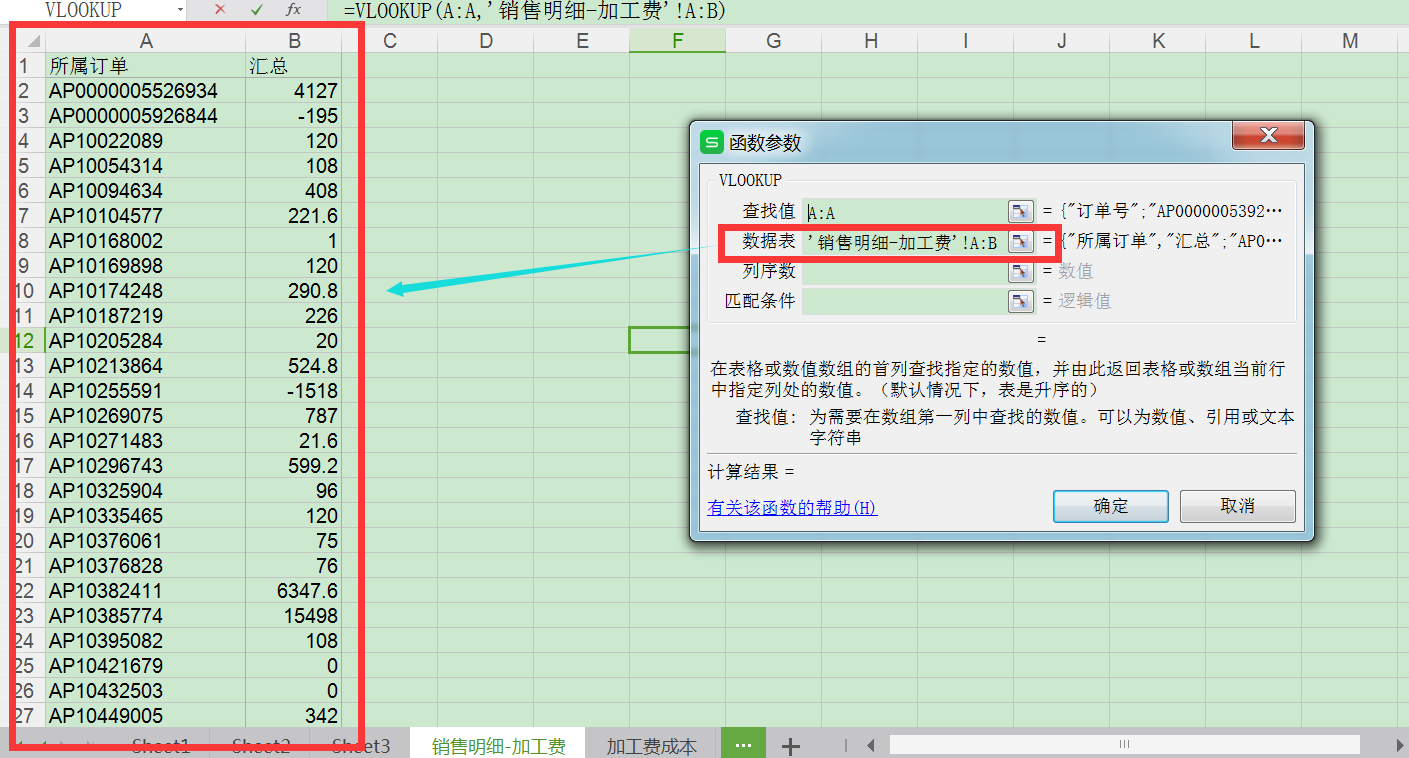Image resolution: width=1409 pixels, height=758 pixels.
Task: Switch to 加工费成本 sheet tab
Action: tap(651, 746)
